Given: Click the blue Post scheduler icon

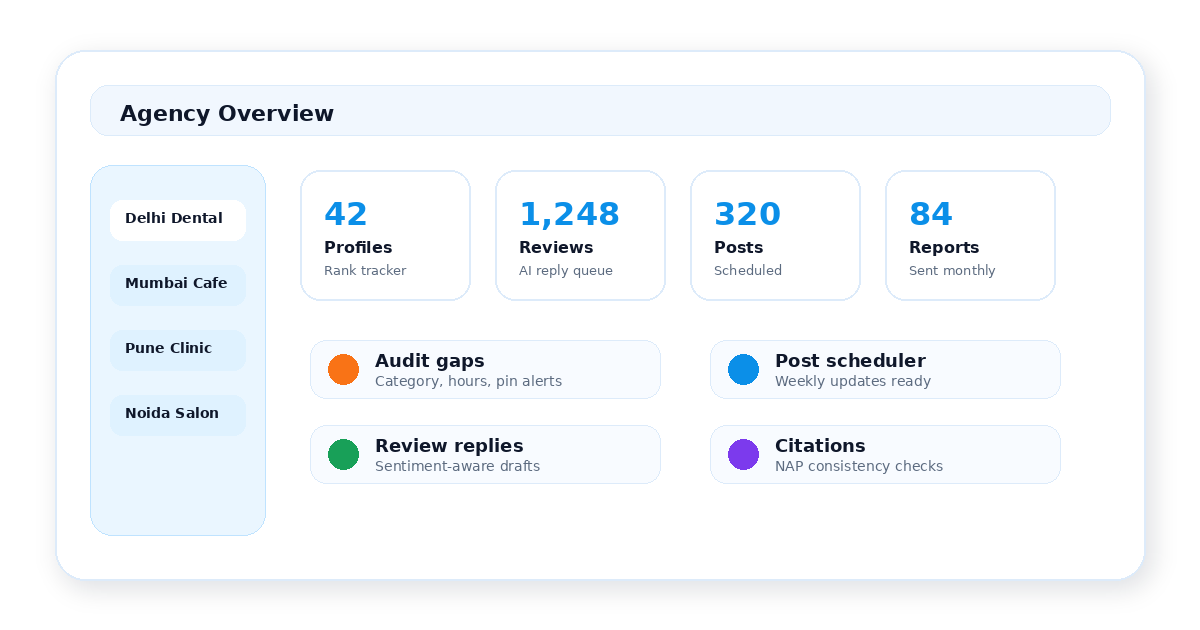Looking at the screenshot, I should 743,369.
